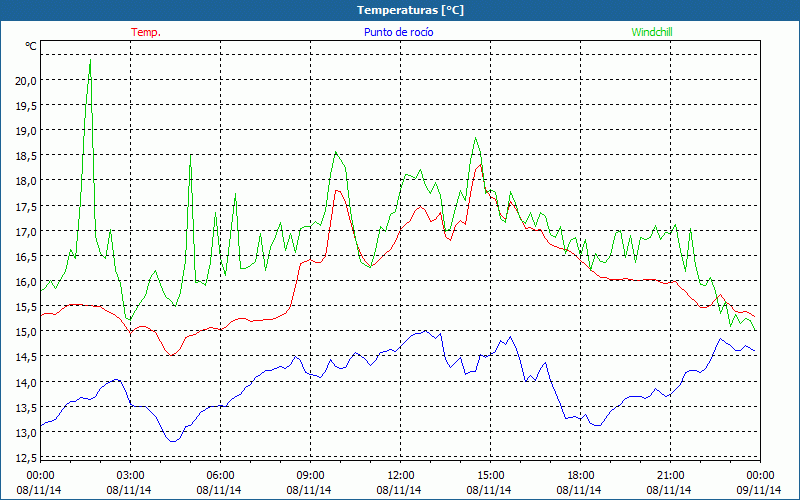Click the '06:00' time axis label
This screenshot has height=500, width=800.
(220, 476)
